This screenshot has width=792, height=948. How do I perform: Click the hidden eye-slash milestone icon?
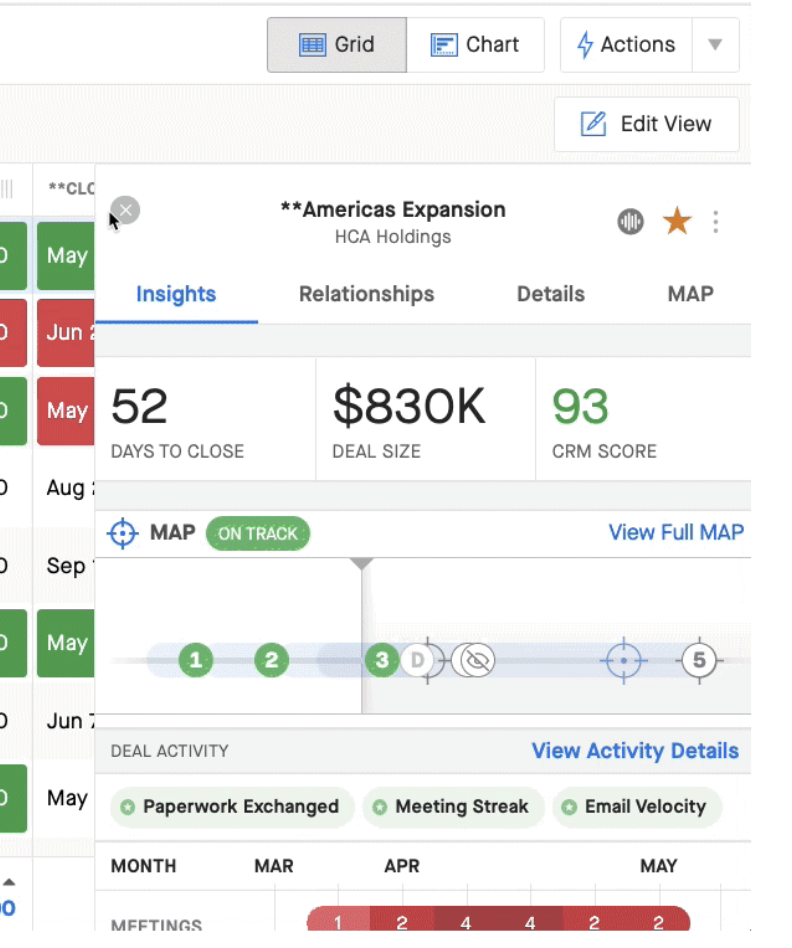point(476,660)
